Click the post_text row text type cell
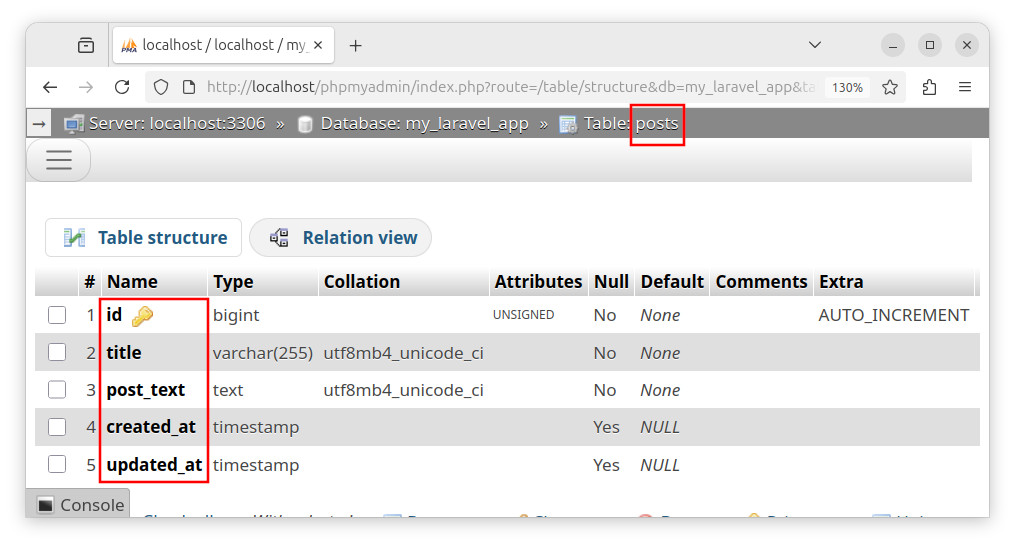1015x546 pixels. coord(228,390)
